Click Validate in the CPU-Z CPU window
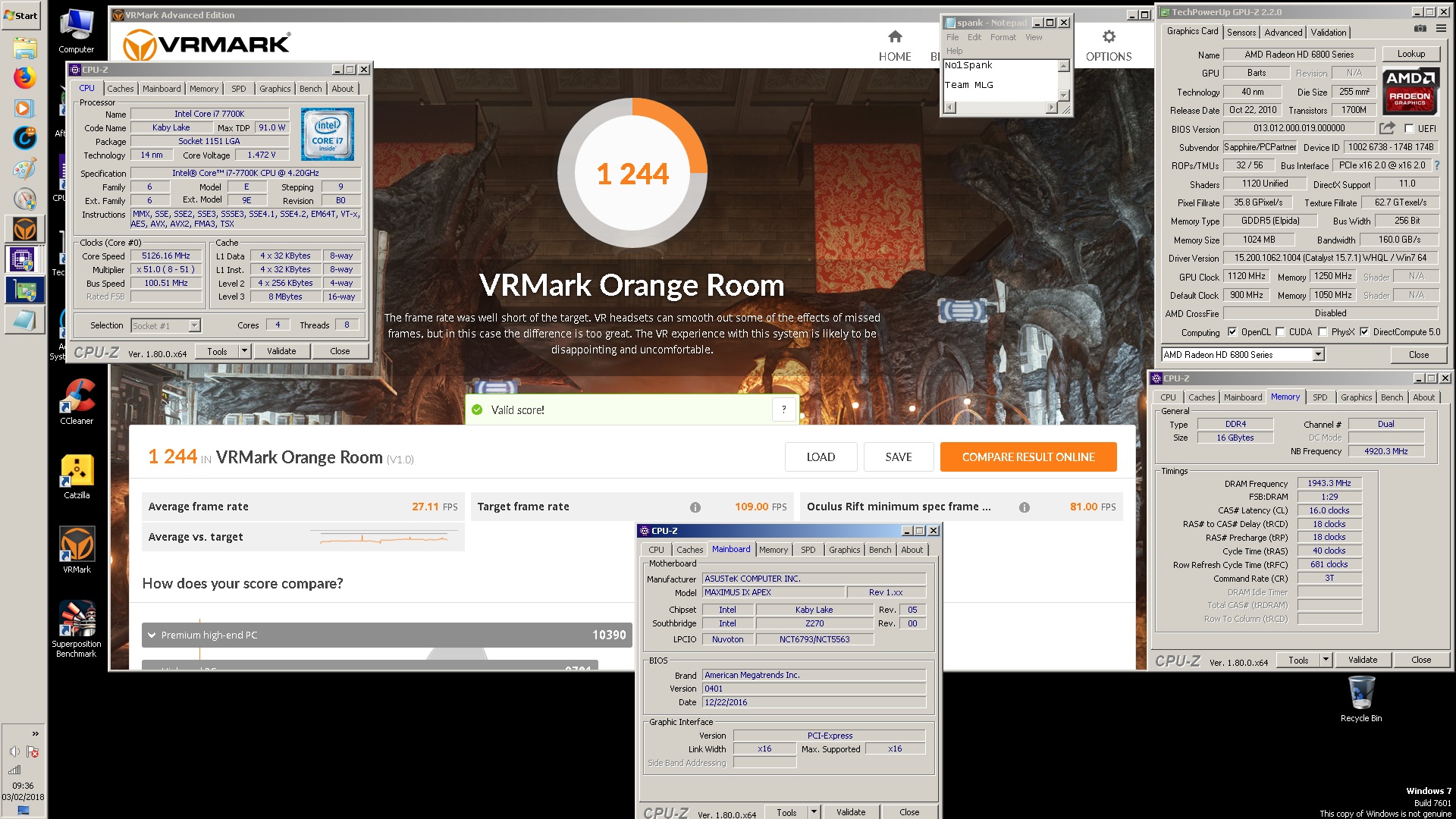 (281, 351)
